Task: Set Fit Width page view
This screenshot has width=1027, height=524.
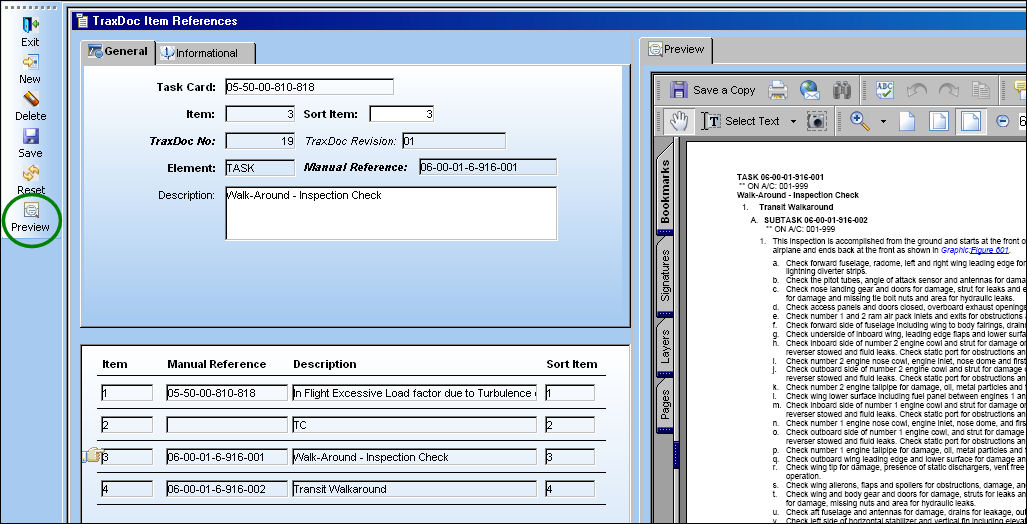Action: tap(970, 121)
